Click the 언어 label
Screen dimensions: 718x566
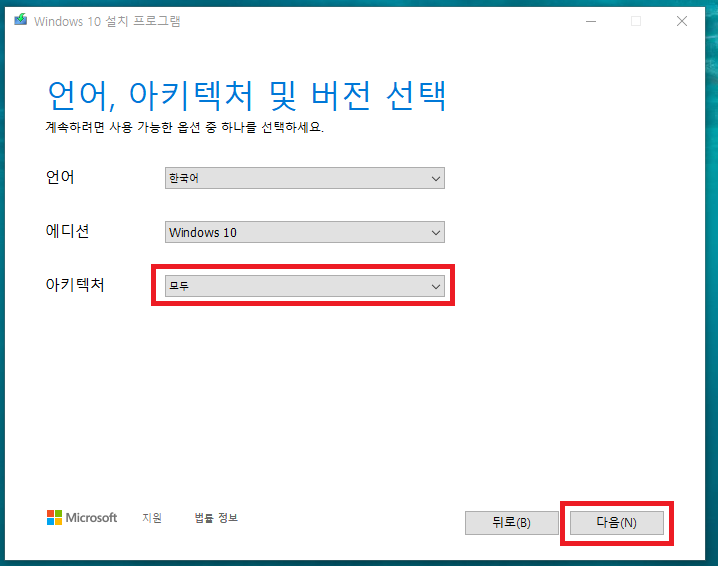click(60, 177)
